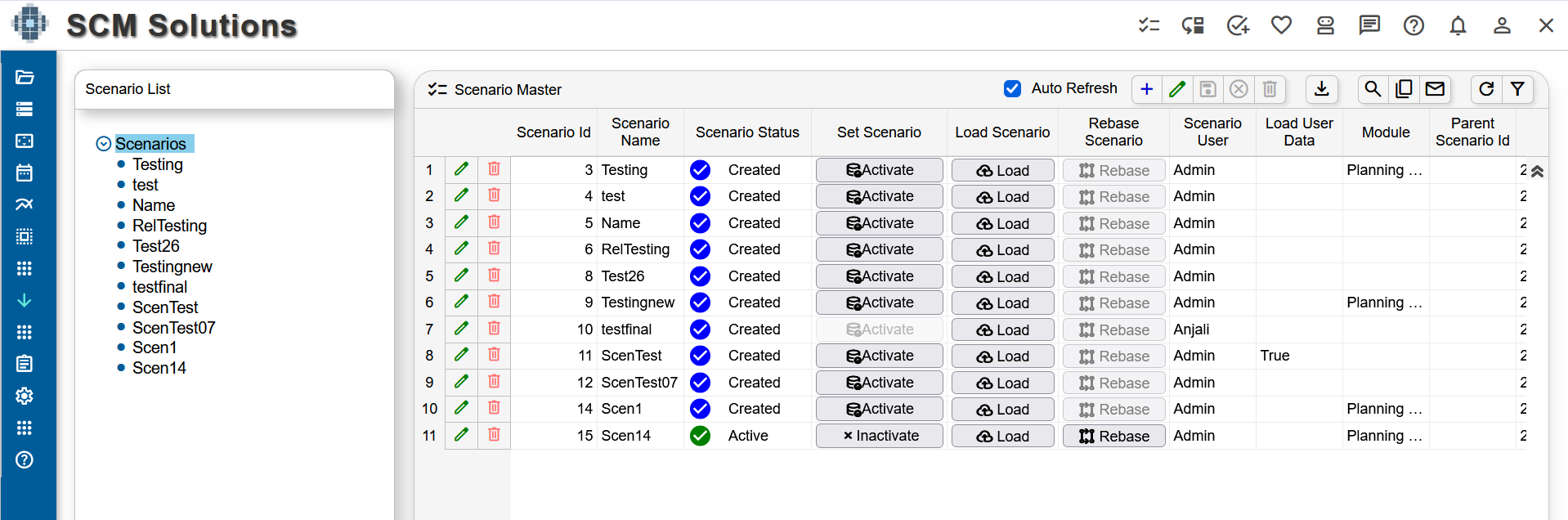The height and width of the screenshot is (520, 1568).
Task: Click the blue status check for Testingnew
Action: coord(700,303)
